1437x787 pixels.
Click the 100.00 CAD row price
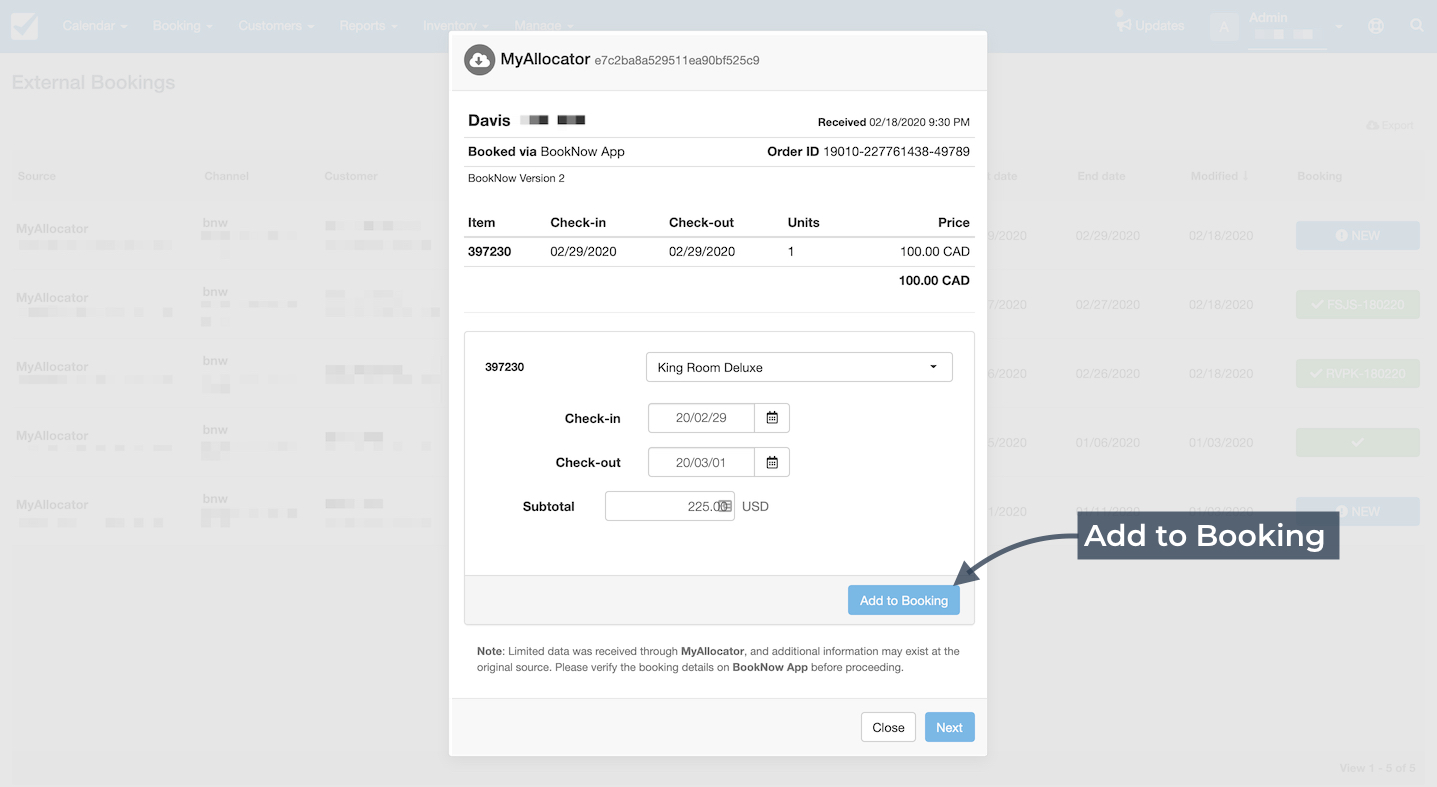(x=935, y=251)
